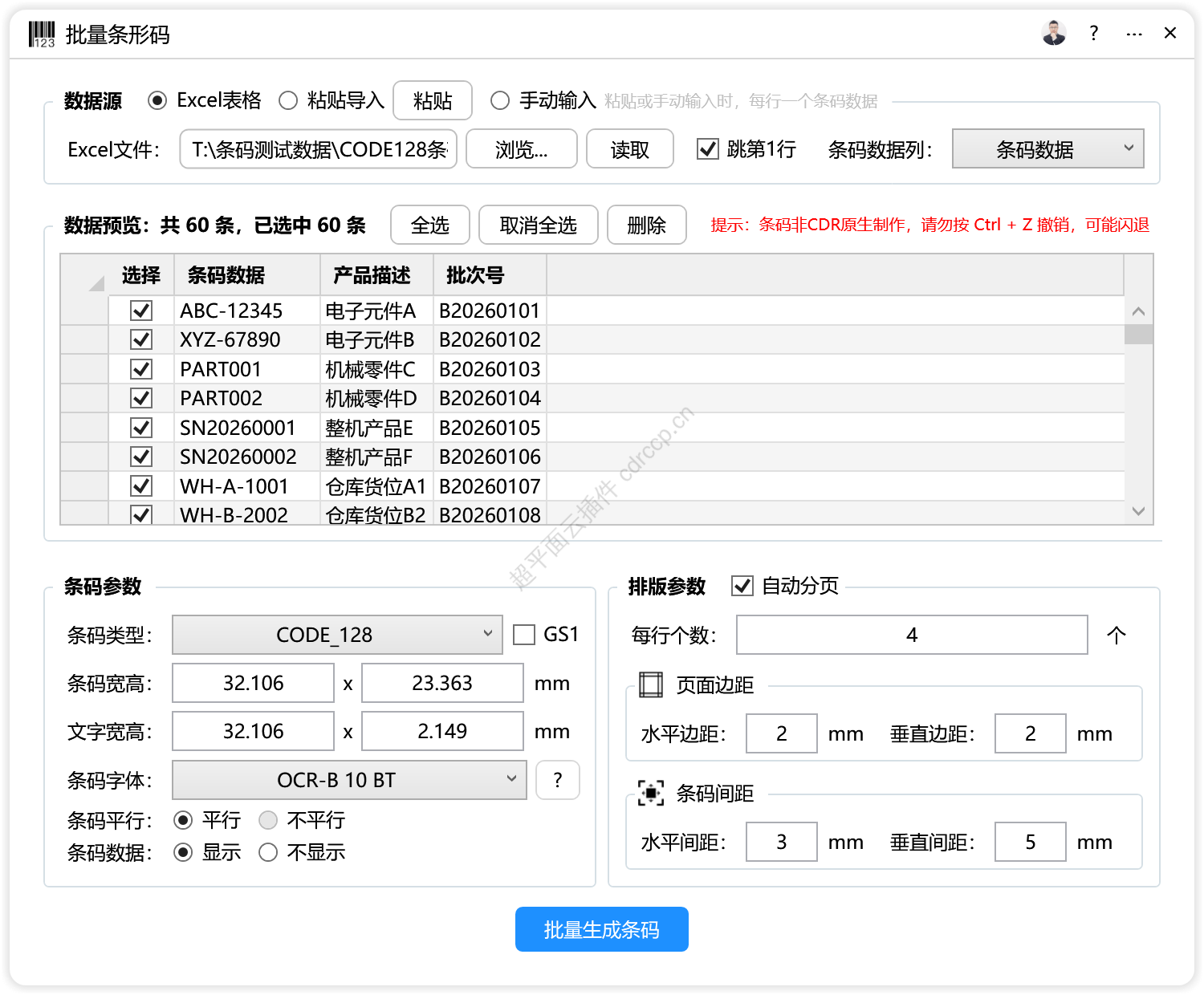Click the table vertical scrollbar thumb
Screen dimensions: 1204x995
pos(1138,334)
